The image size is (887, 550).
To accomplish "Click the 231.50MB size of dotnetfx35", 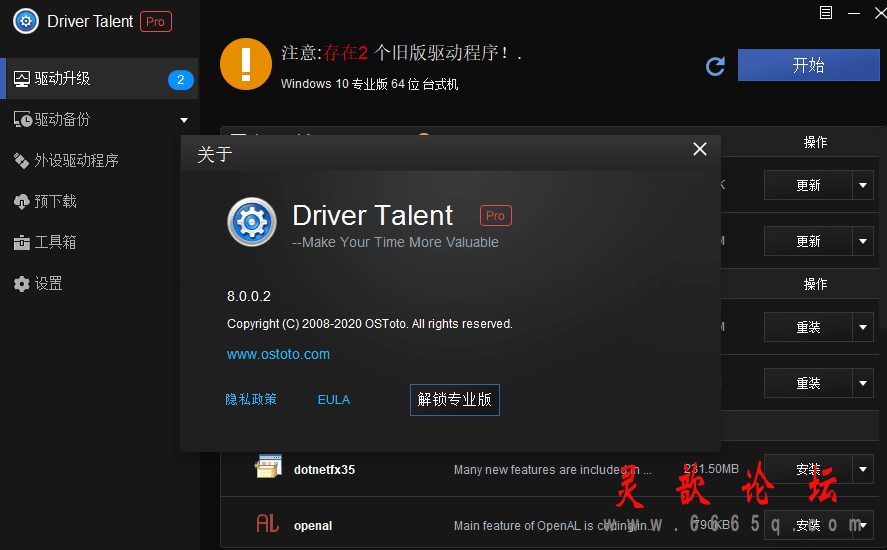I will (x=711, y=469).
